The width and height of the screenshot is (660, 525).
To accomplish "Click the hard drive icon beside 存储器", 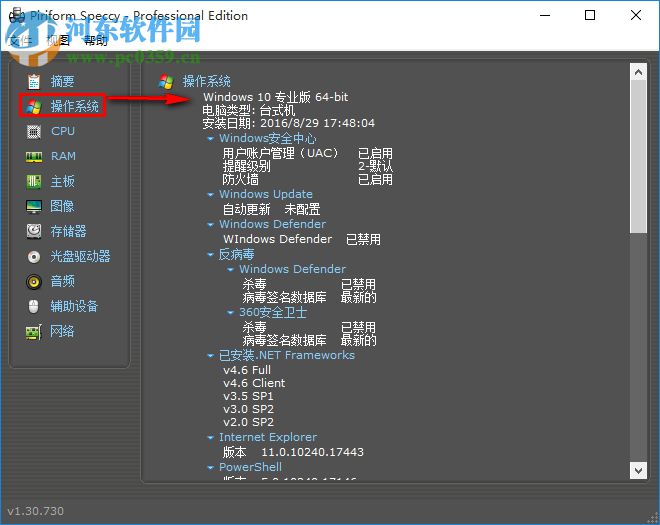I will (x=34, y=232).
